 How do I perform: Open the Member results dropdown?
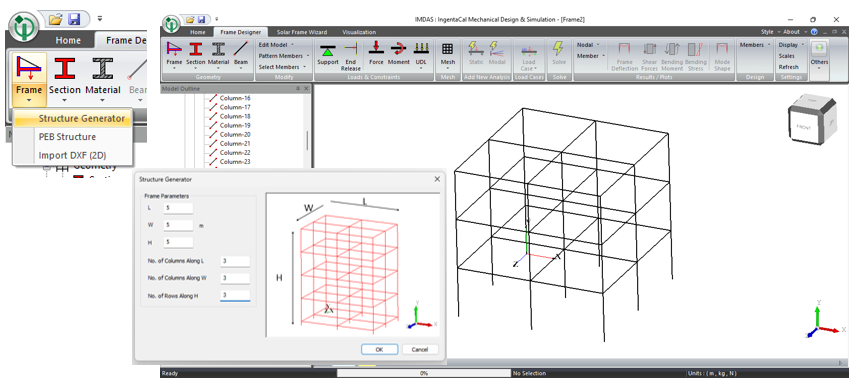(x=590, y=56)
